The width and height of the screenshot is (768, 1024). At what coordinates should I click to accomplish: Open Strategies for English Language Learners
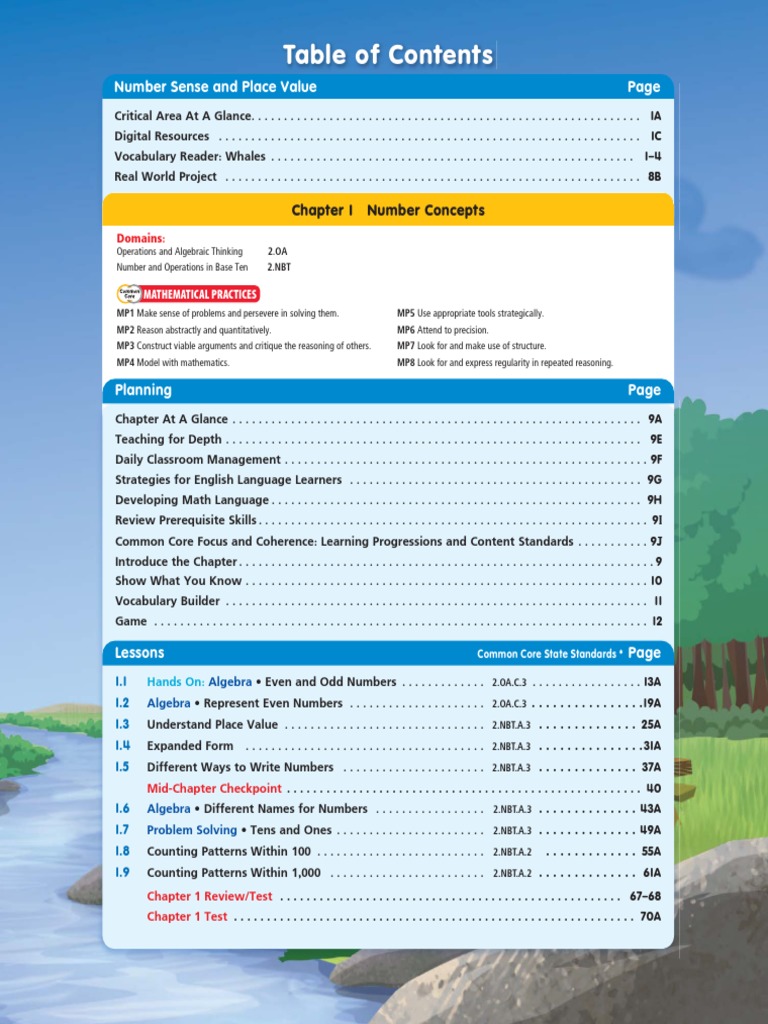388,480
